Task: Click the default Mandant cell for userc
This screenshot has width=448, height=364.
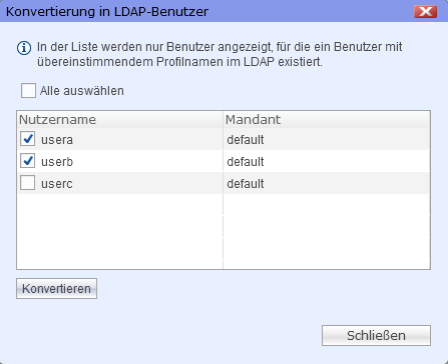Action: [x=245, y=184]
